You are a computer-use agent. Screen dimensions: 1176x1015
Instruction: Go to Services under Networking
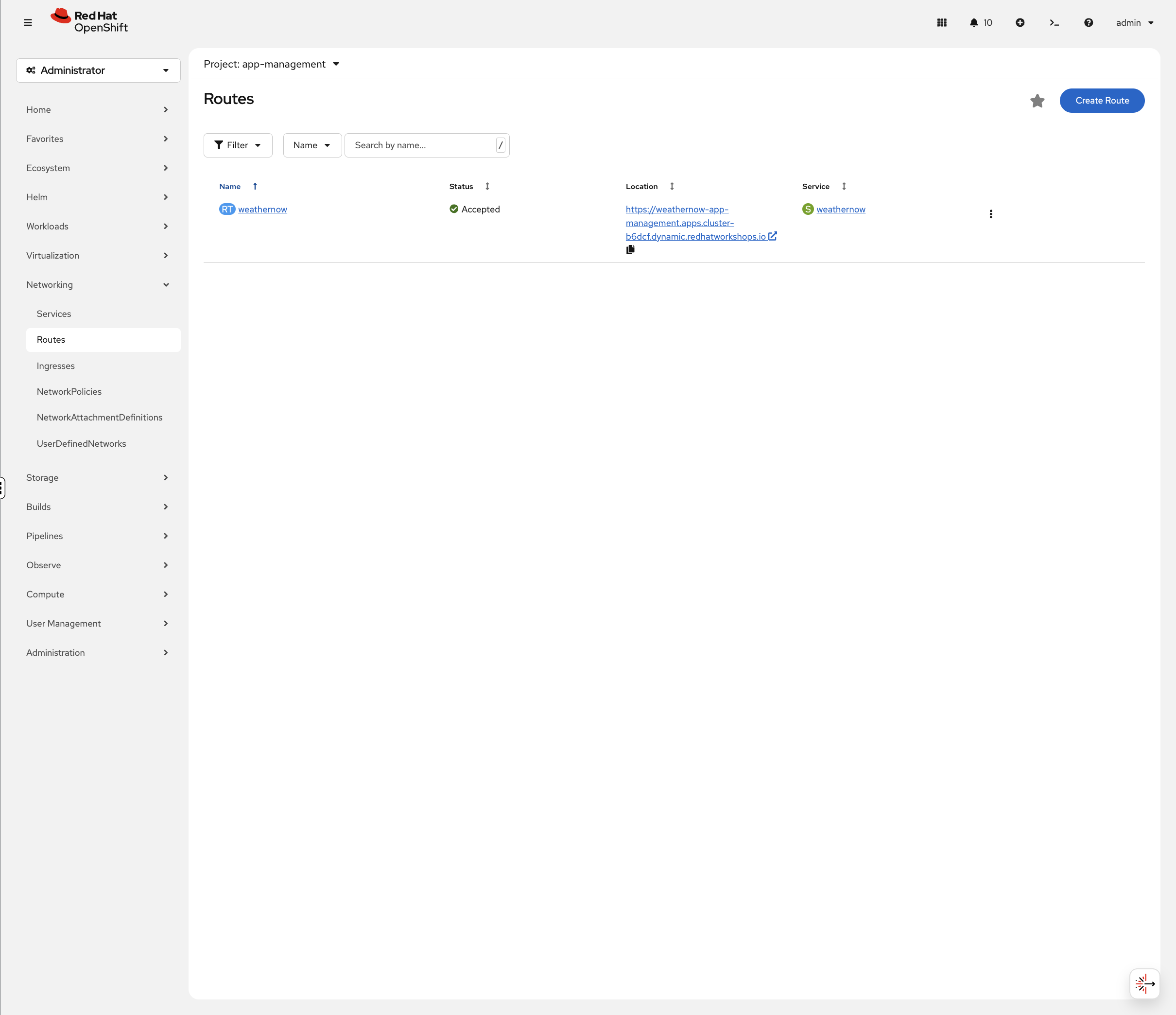[x=54, y=314]
